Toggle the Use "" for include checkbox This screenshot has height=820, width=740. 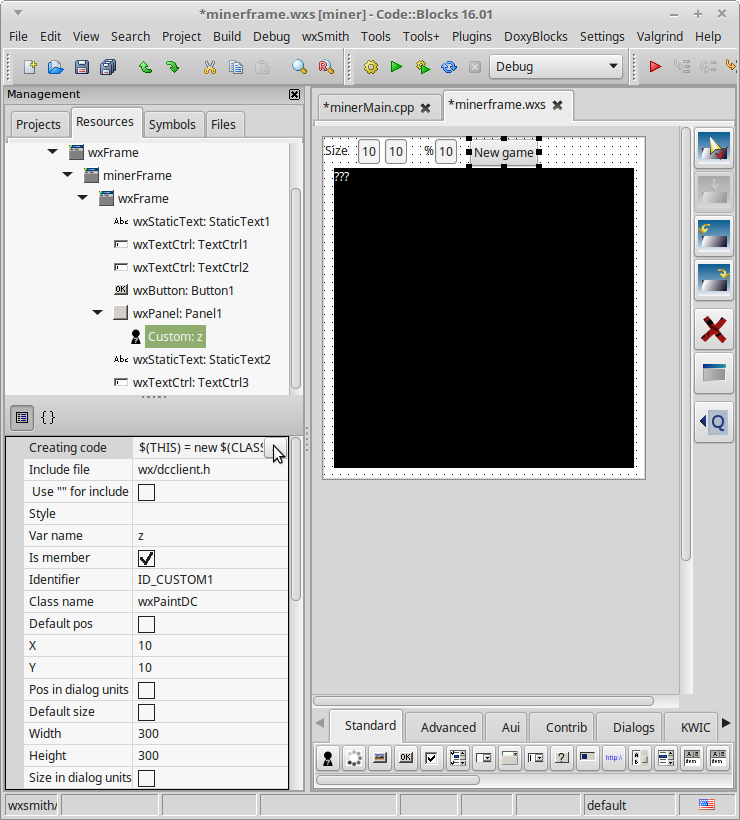(x=146, y=492)
